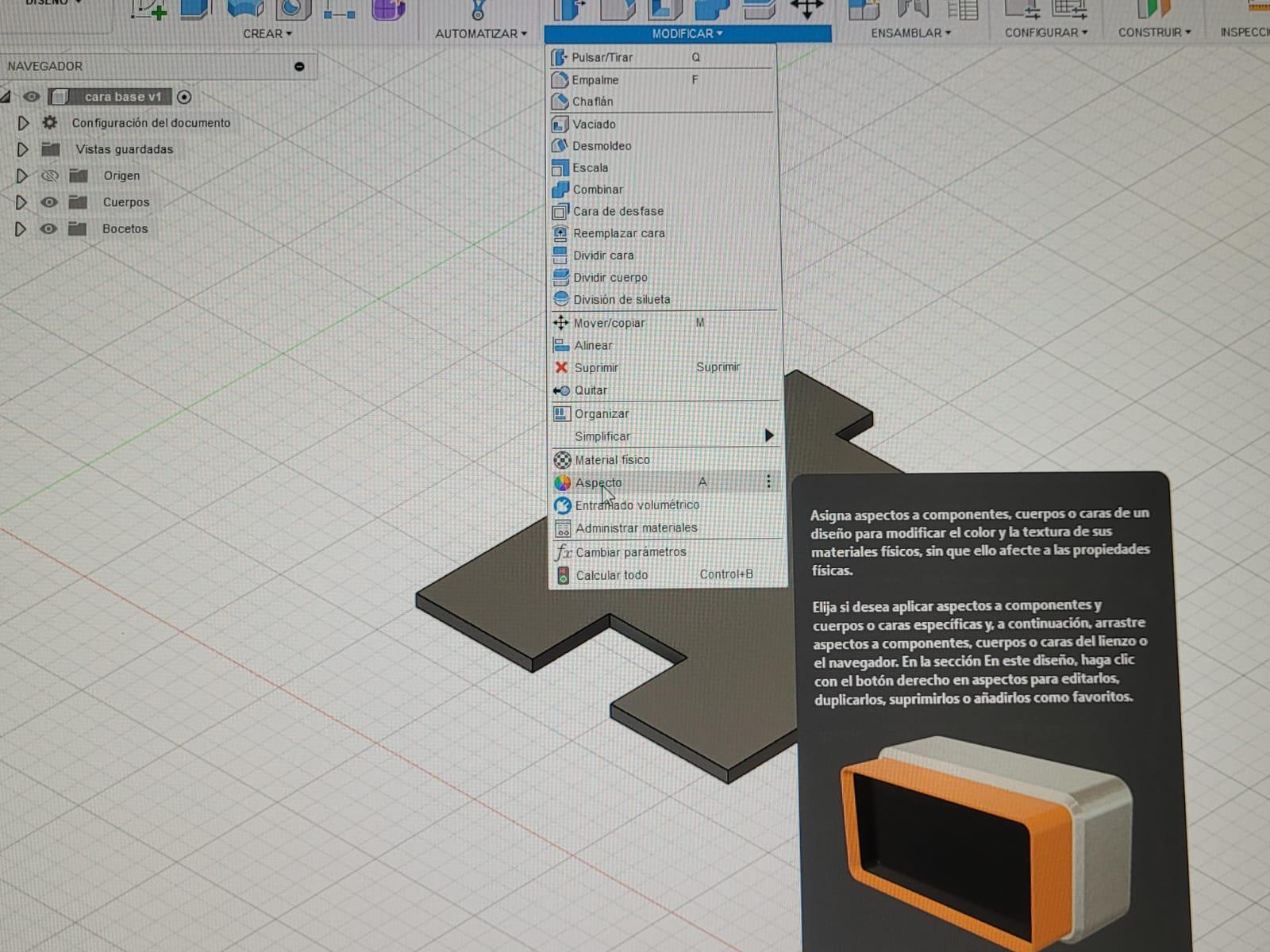Activate cara base v1 component radio button

tap(184, 97)
